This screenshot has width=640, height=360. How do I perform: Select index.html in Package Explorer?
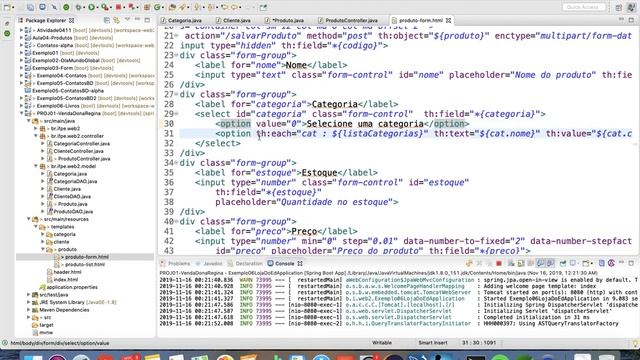pyautogui.click(x=66, y=280)
